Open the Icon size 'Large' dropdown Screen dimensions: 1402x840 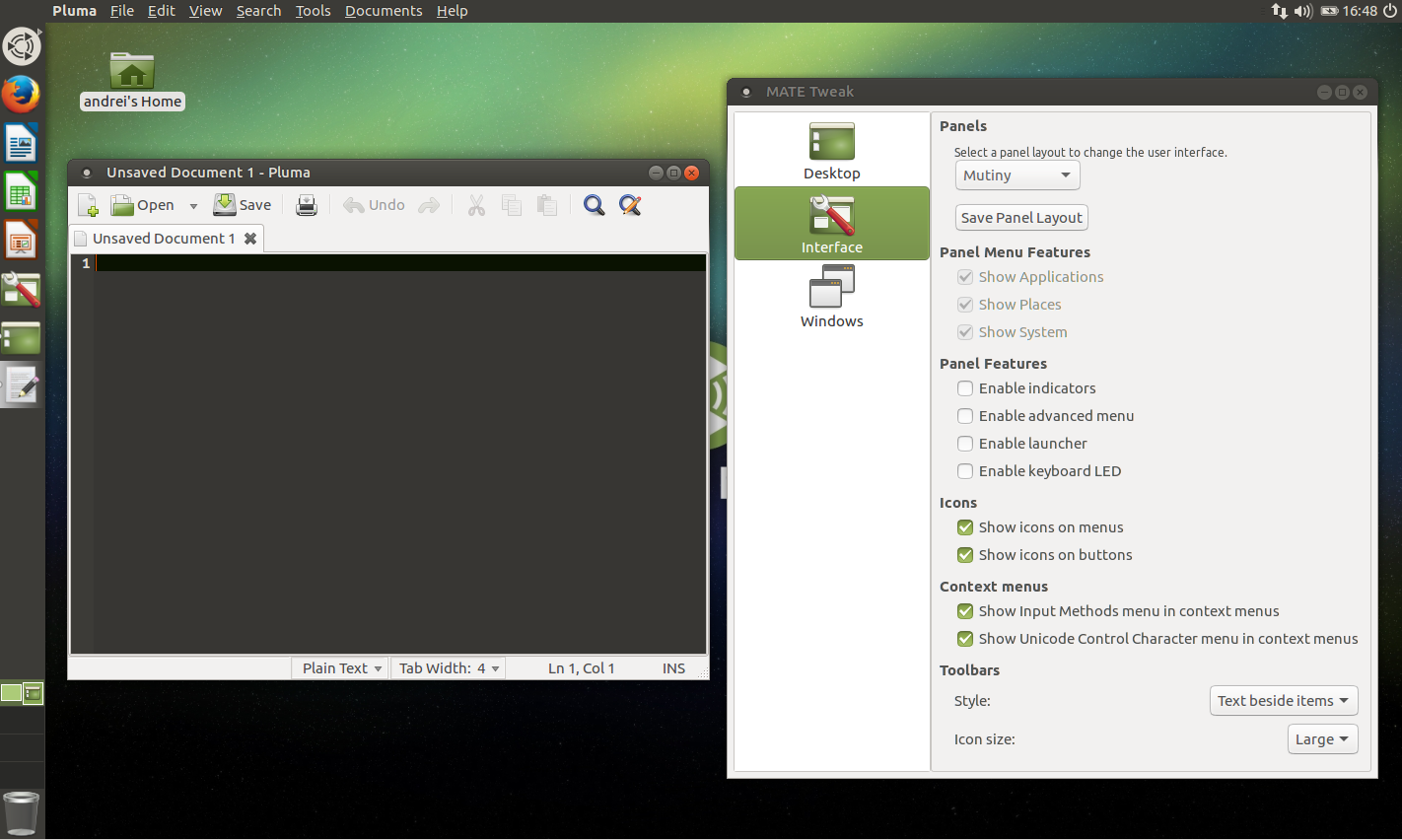tap(1323, 739)
